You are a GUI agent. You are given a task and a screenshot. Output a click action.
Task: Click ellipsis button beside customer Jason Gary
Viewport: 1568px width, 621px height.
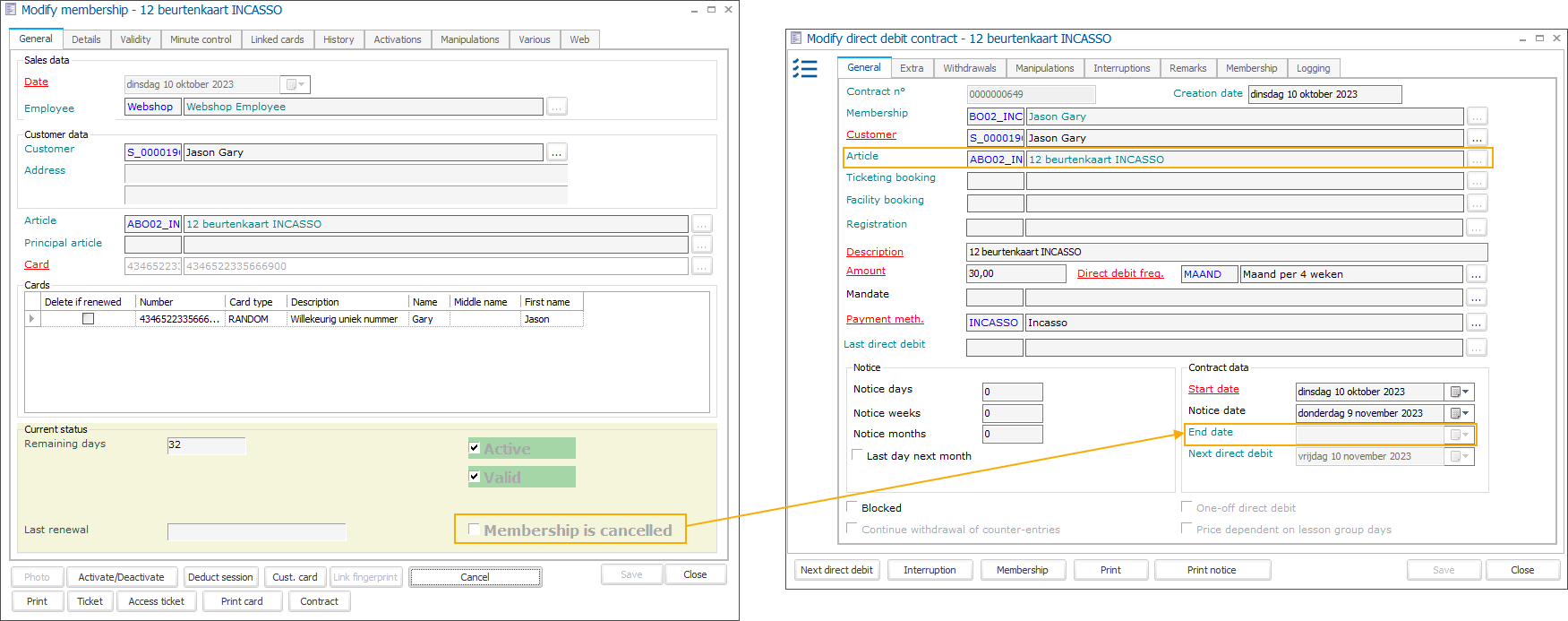(x=557, y=152)
